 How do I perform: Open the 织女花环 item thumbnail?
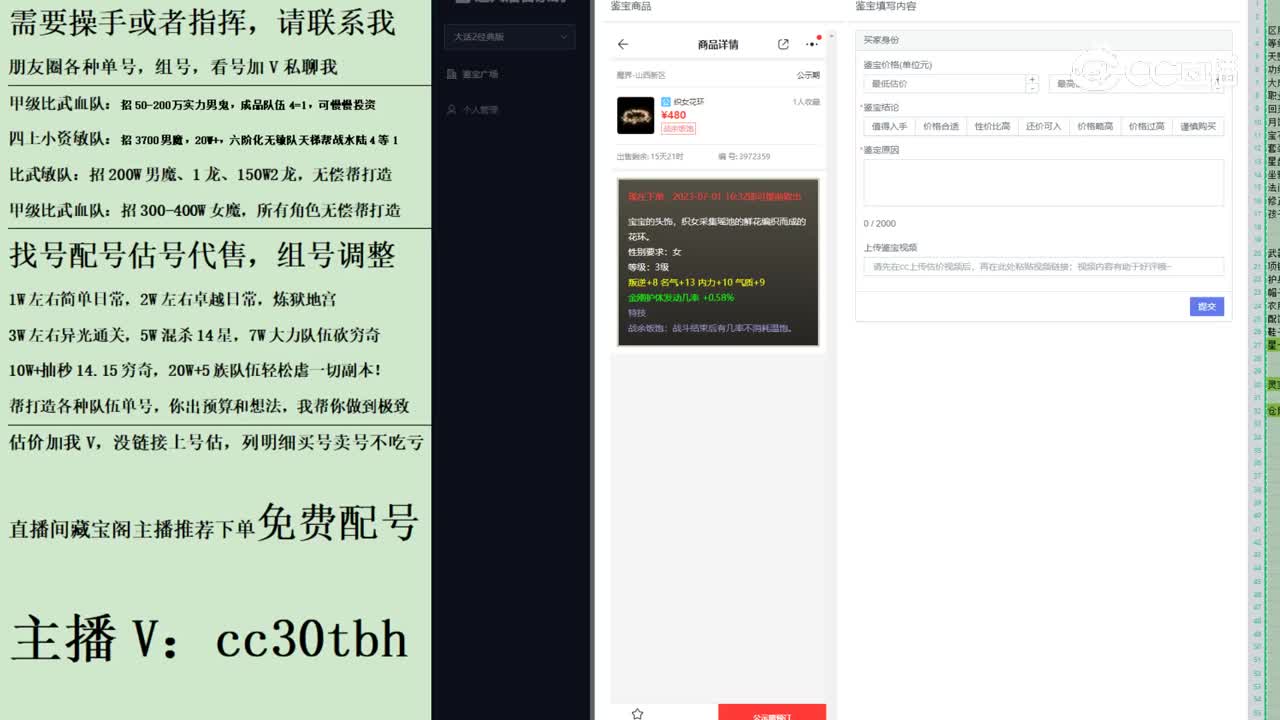coord(635,115)
